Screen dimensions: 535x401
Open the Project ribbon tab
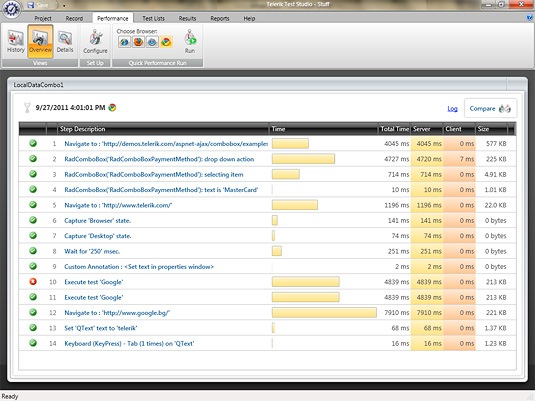pos(43,18)
